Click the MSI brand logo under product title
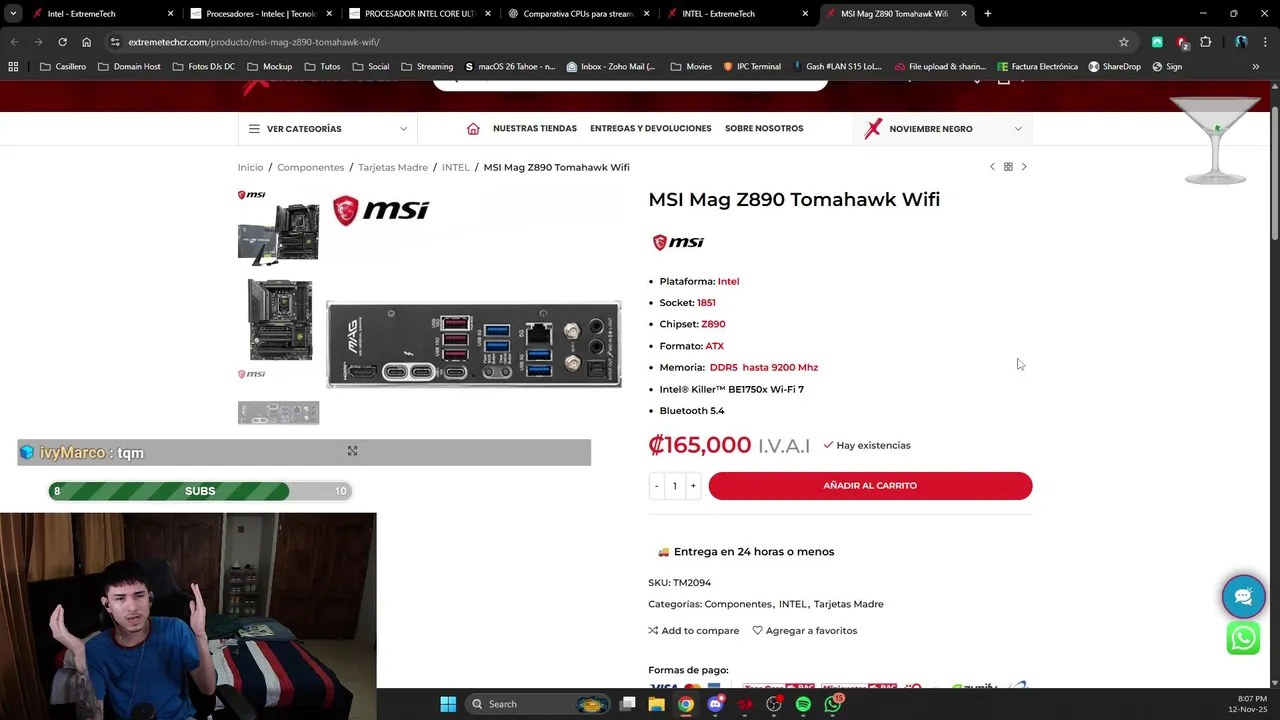This screenshot has height=720, width=1280. click(x=678, y=242)
